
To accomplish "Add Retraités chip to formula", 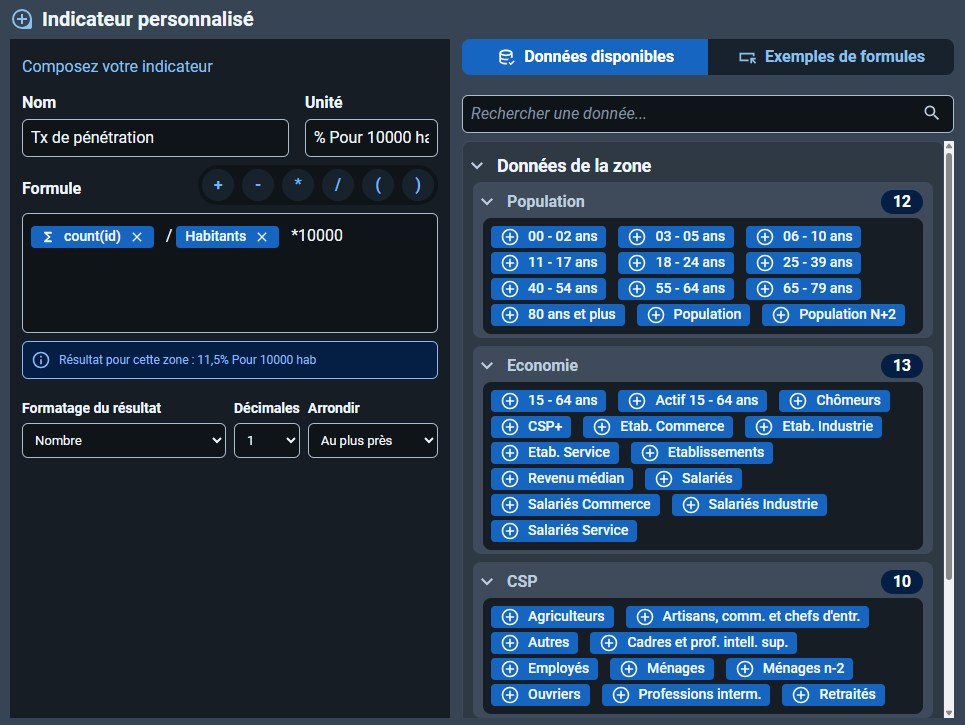I will coord(833,695).
